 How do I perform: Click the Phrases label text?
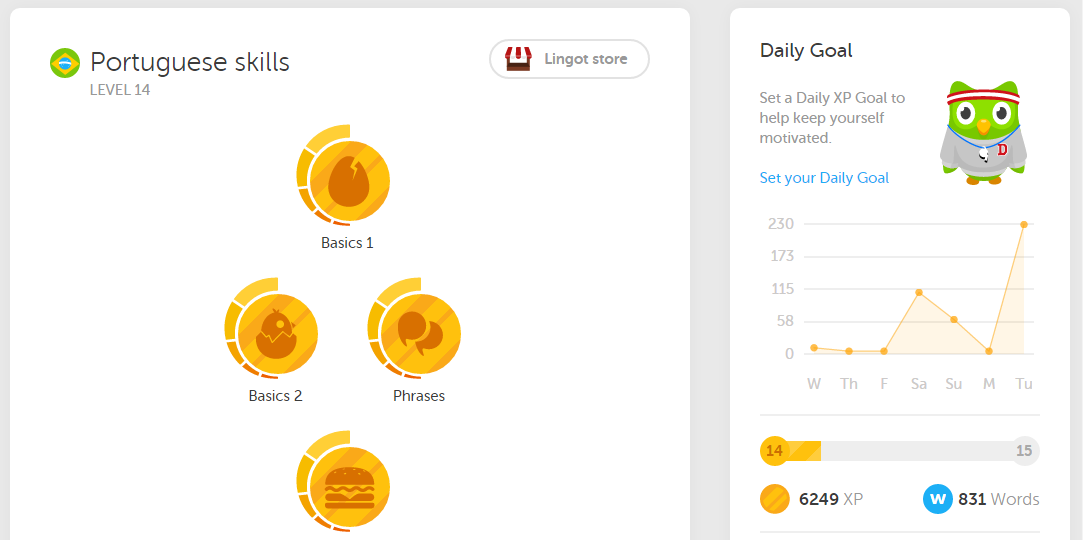(419, 396)
